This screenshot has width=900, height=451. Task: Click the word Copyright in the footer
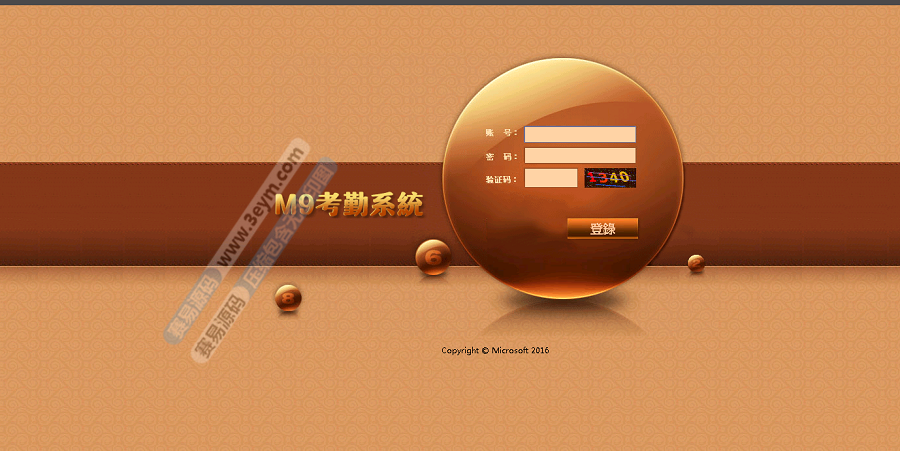460,351
